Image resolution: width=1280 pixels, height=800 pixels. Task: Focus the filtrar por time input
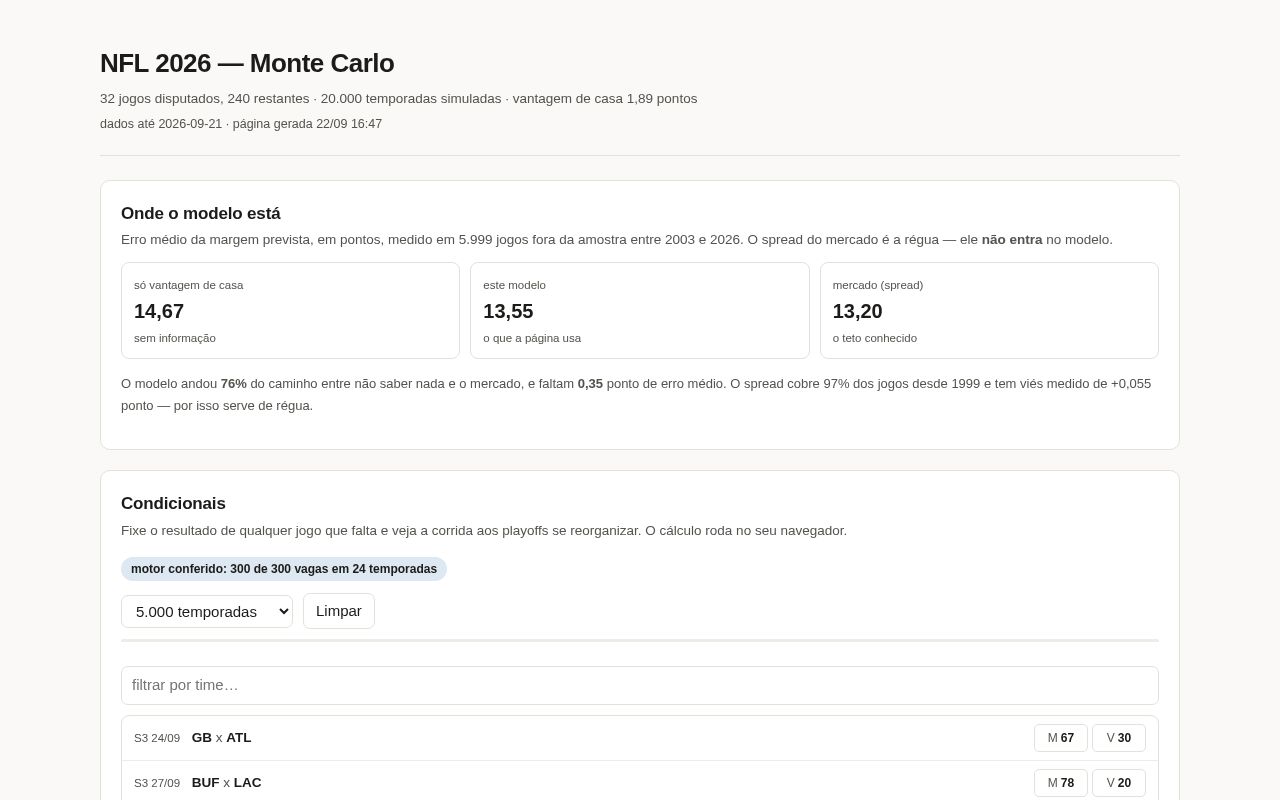[640, 685]
